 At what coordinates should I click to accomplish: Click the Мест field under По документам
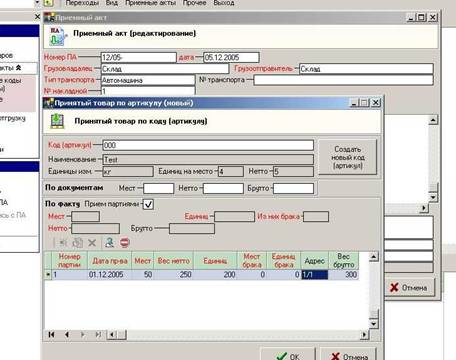pos(159,188)
